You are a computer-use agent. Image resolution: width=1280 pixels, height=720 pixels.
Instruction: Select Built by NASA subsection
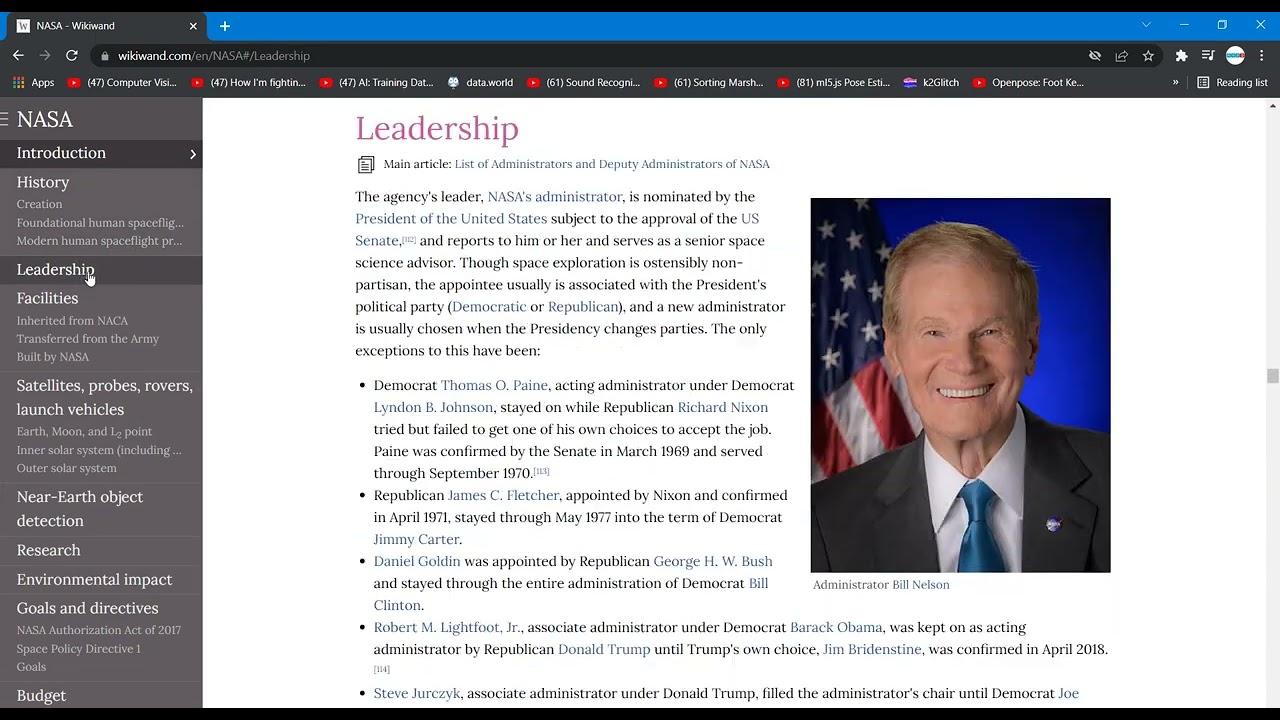pos(53,357)
